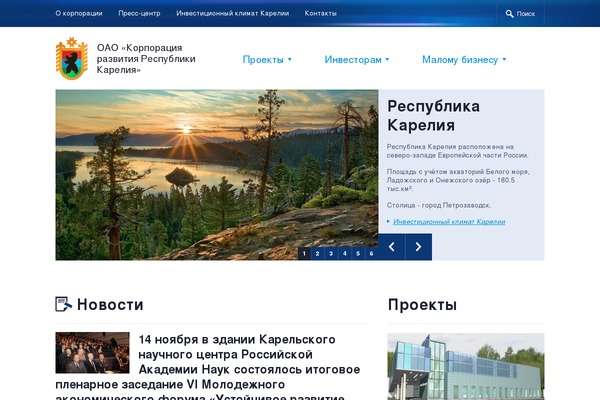This screenshot has height=400, width=600.
Task: Open the Новости section heading
Action: pos(110,305)
